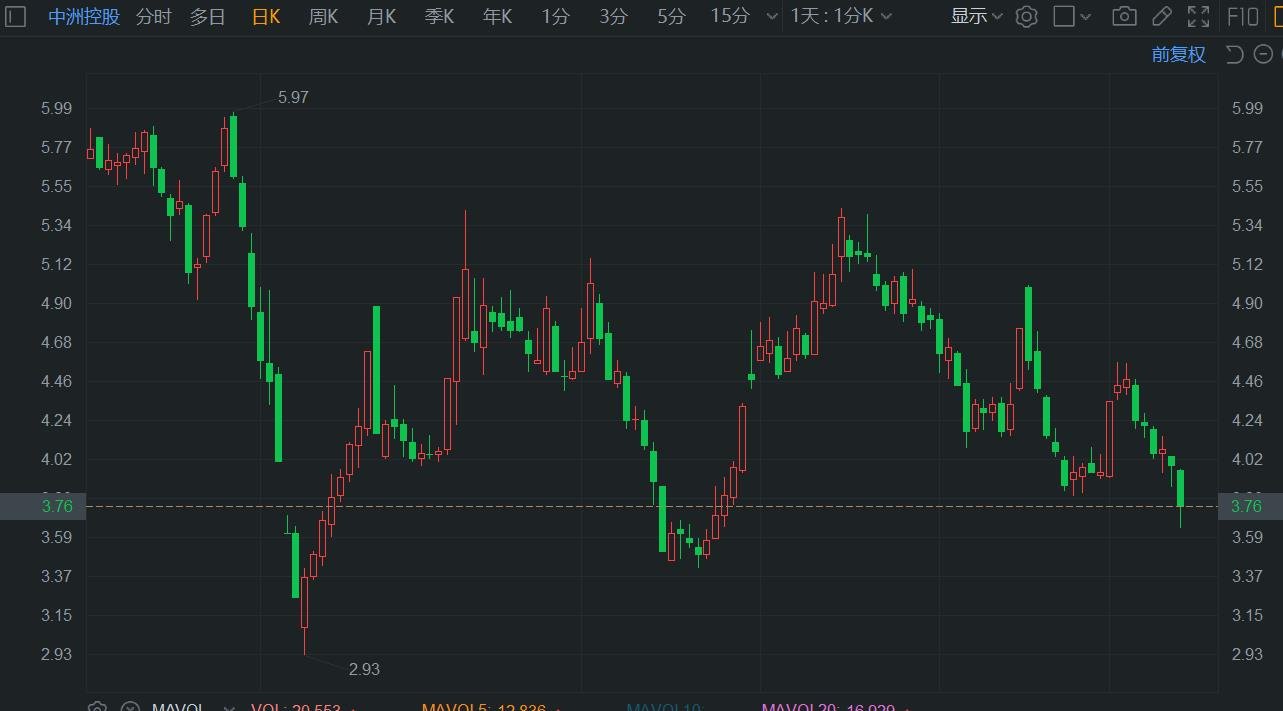Open the 1天 : 1分K period dropdown
Screen dimensions: 1283x711
pos(841,16)
